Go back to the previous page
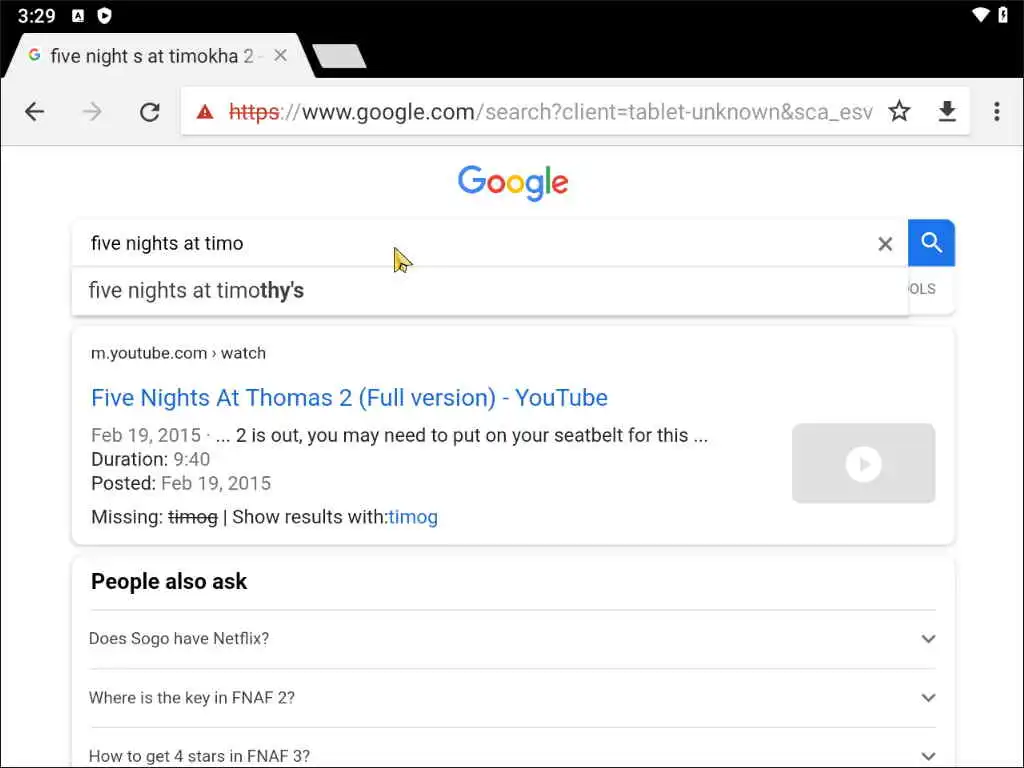The image size is (1024, 768). point(35,112)
